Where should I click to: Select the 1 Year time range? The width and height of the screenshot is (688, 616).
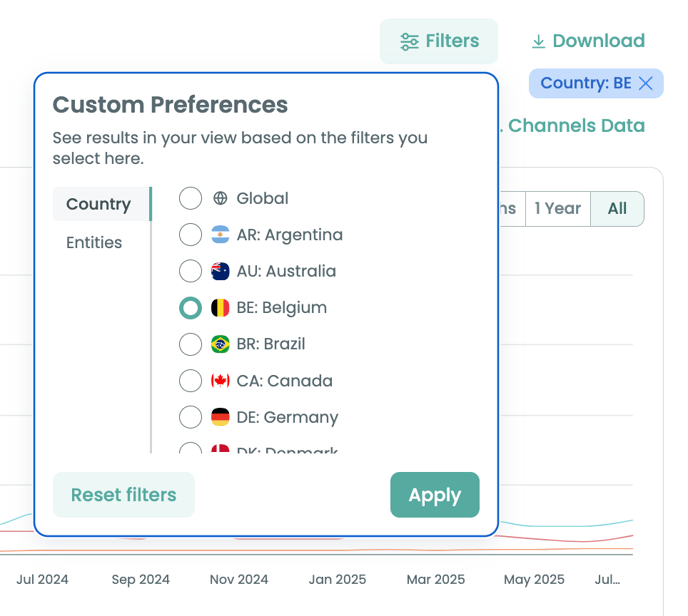[557, 208]
